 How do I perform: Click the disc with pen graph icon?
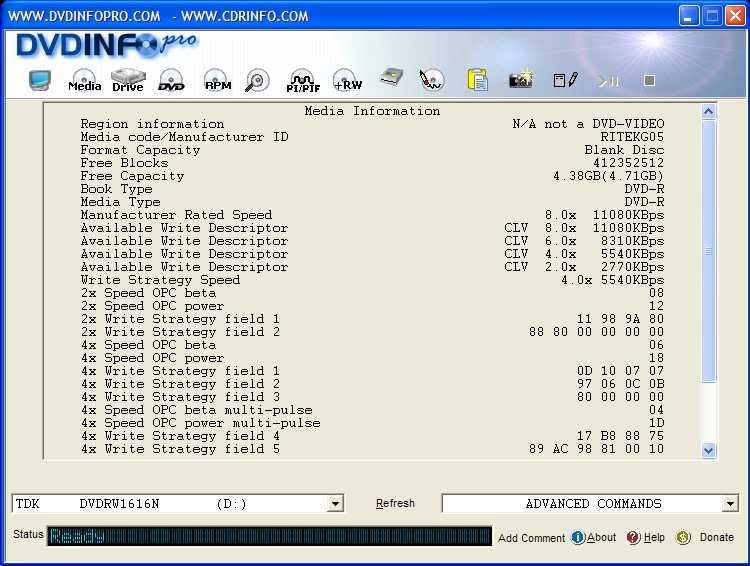coord(431,80)
